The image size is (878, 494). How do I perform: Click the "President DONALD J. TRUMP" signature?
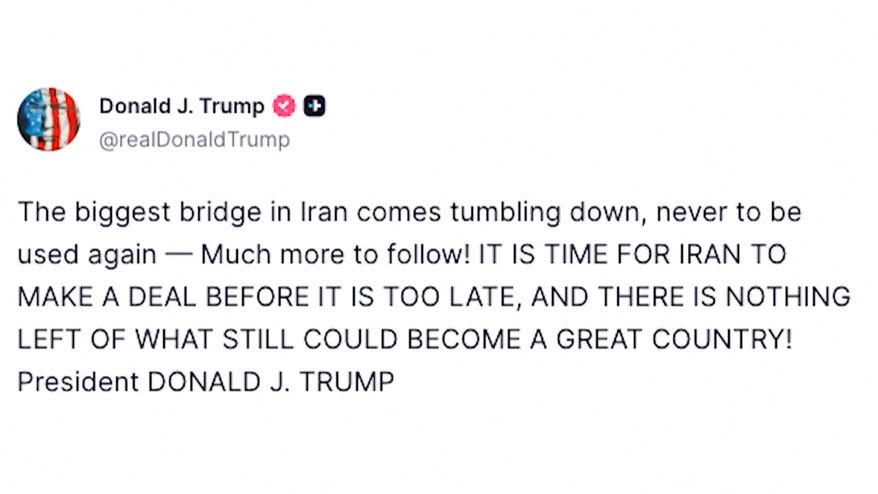205,381
